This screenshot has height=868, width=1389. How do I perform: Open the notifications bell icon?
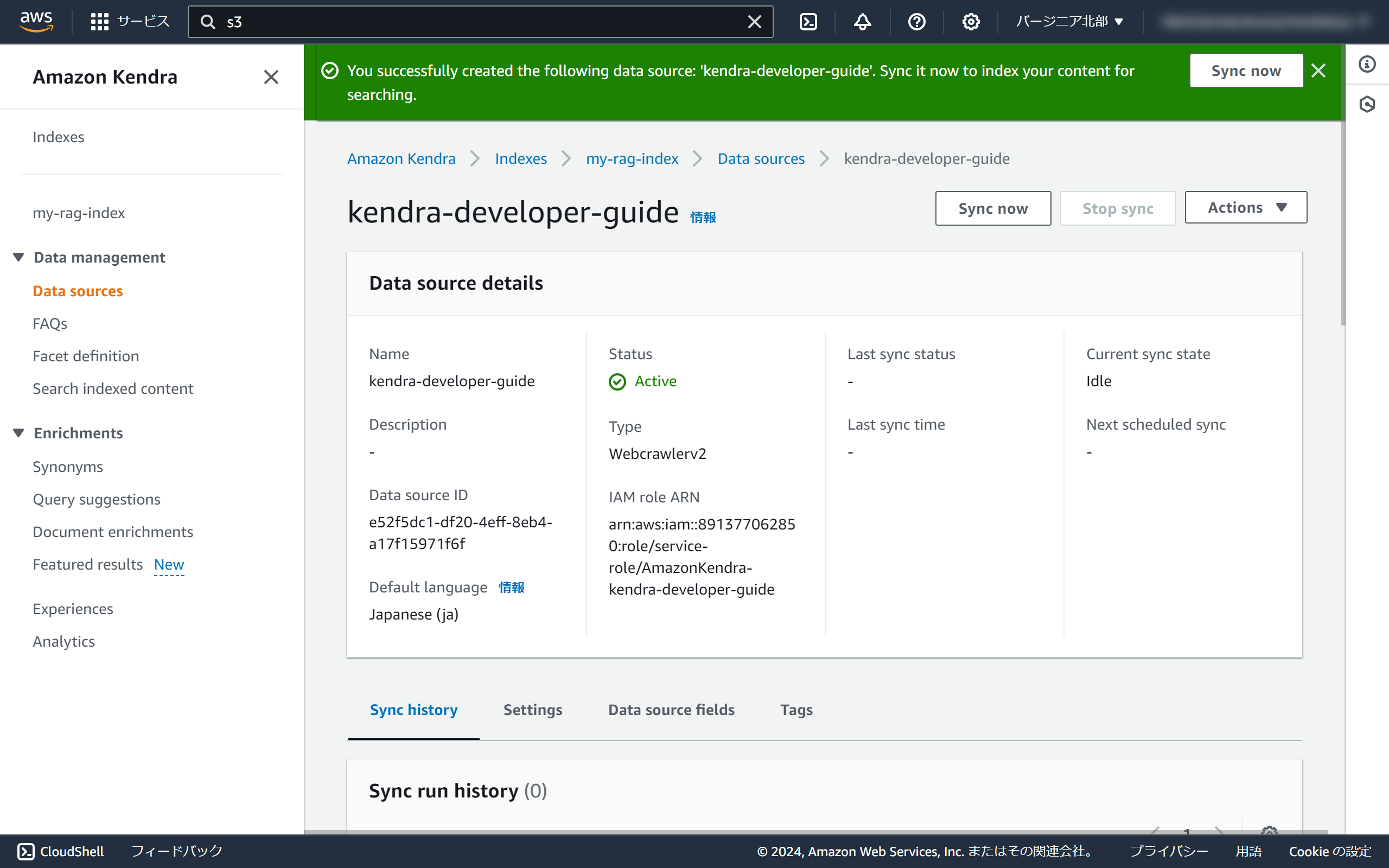click(862, 22)
